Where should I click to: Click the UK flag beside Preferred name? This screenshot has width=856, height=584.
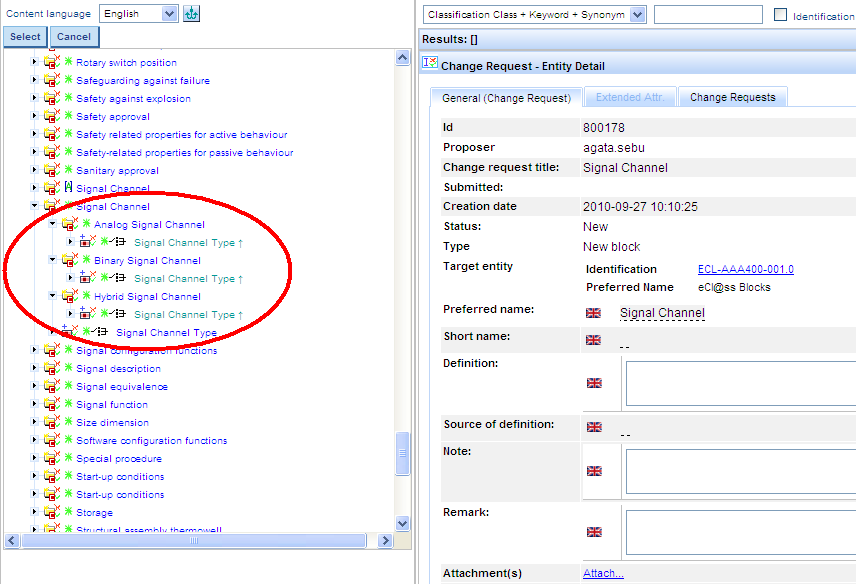594,313
